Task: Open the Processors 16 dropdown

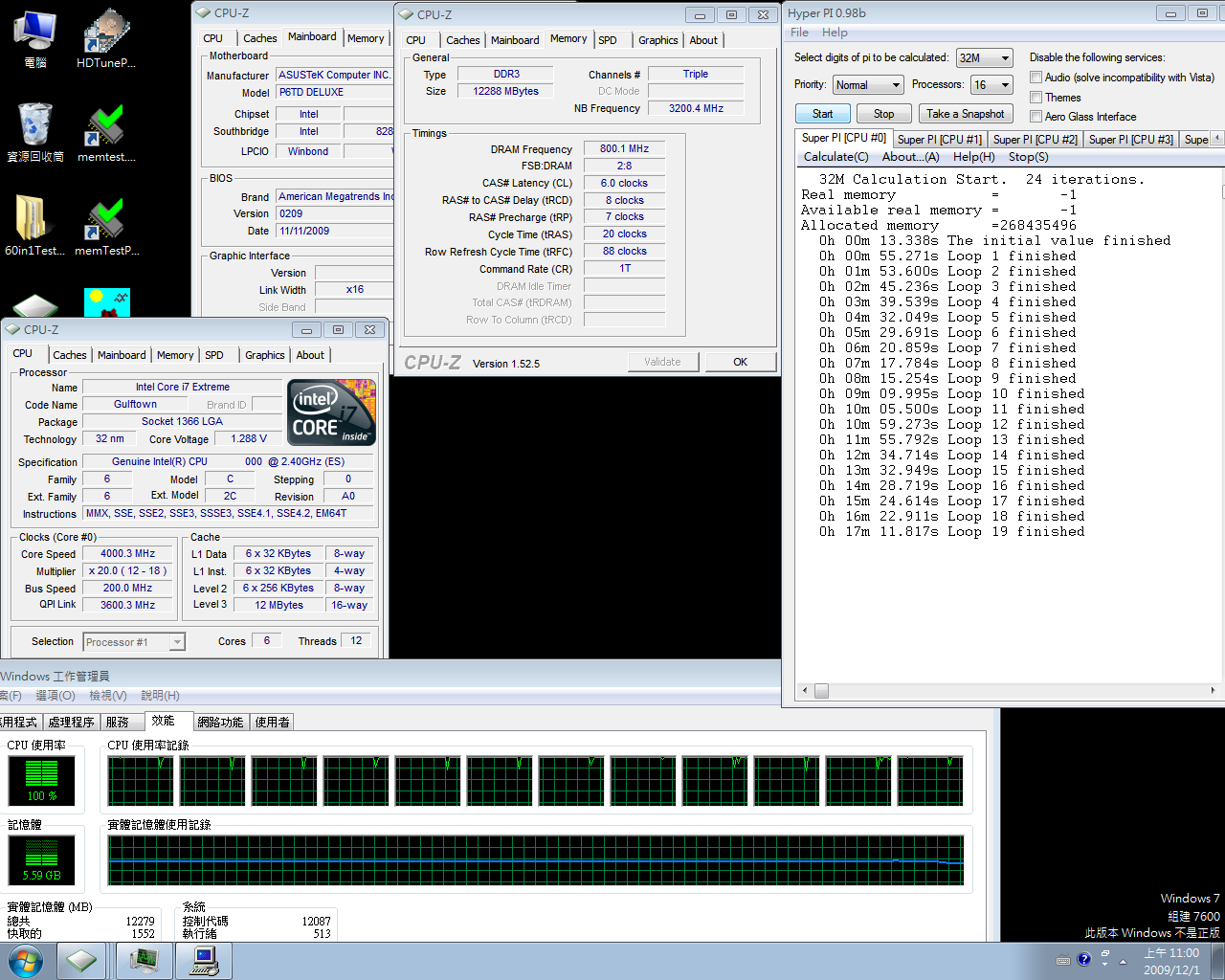Action: pos(991,85)
